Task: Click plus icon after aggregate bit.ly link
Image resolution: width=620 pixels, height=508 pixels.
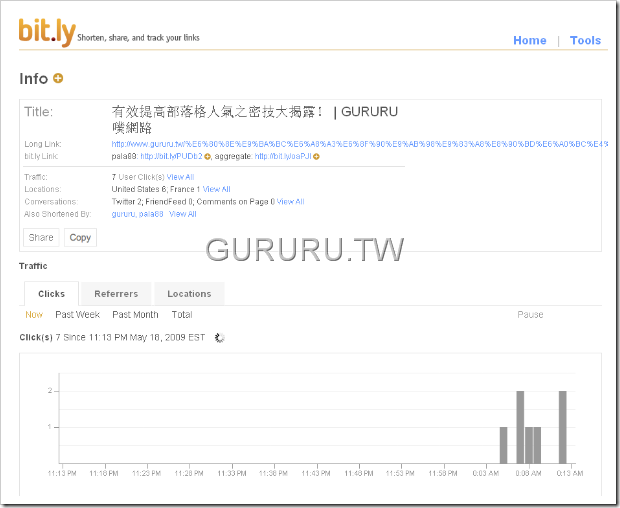Action: (x=316, y=157)
